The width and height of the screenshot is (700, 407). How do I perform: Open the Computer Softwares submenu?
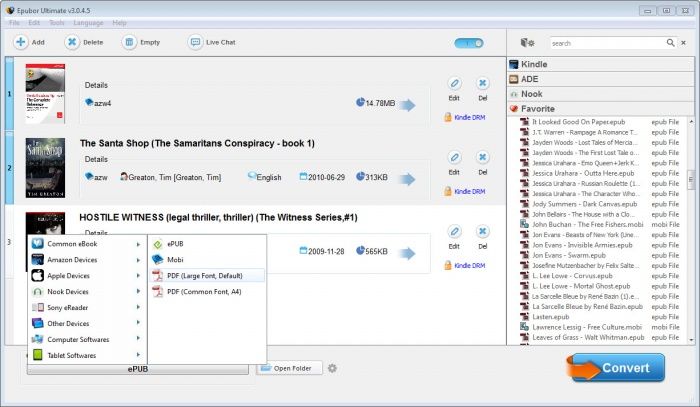[87, 340]
